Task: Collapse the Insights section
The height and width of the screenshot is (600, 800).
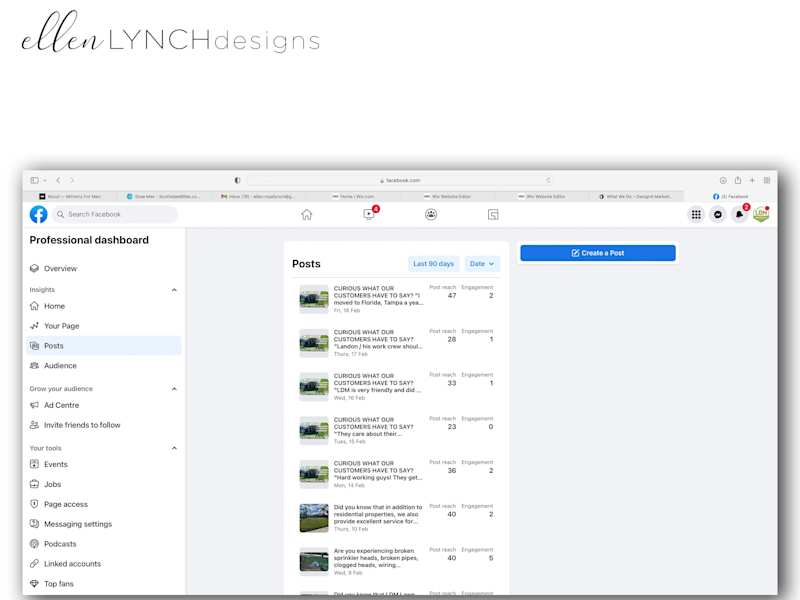Action: 174,290
